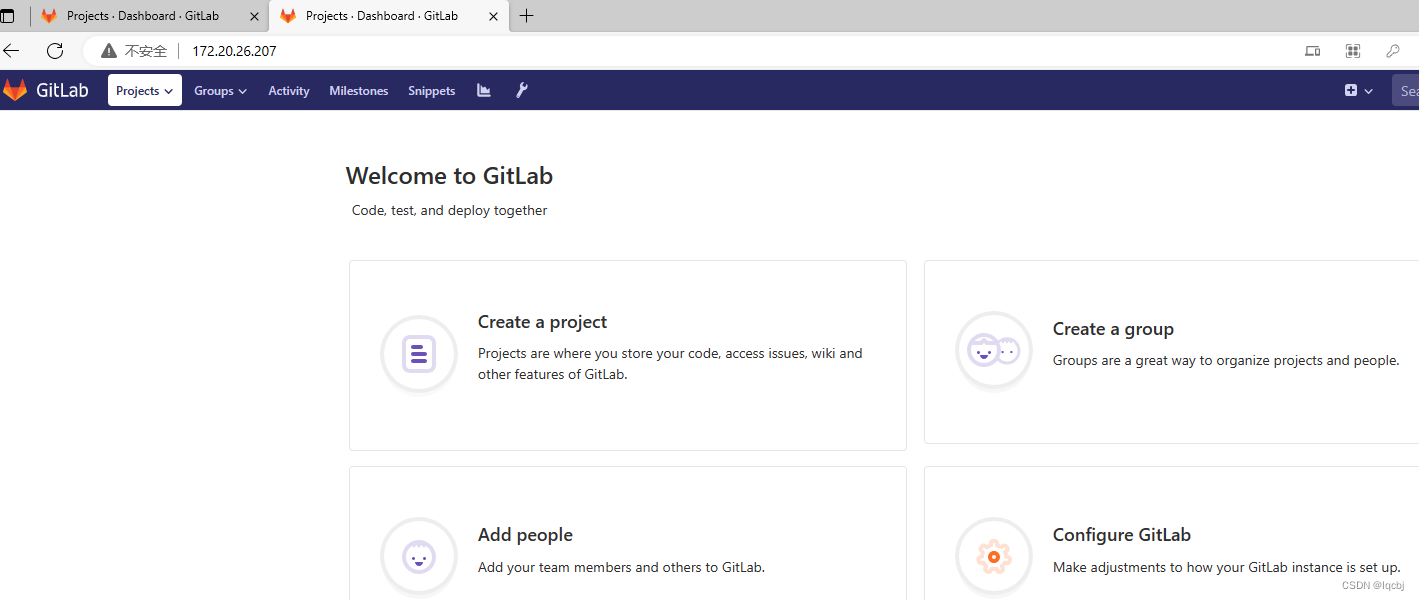This screenshot has height=600, width=1419.
Task: Open the browser's key icon in toolbar
Action: tap(1392, 50)
